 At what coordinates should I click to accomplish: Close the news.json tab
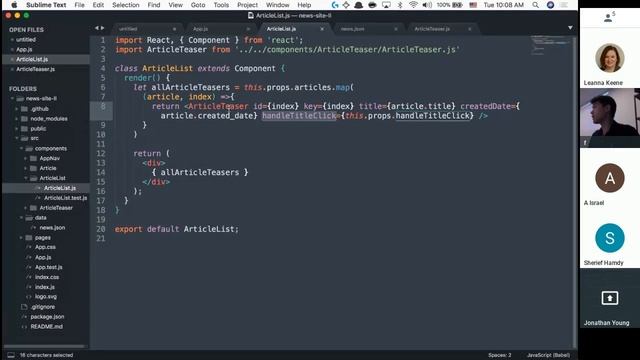point(396,29)
